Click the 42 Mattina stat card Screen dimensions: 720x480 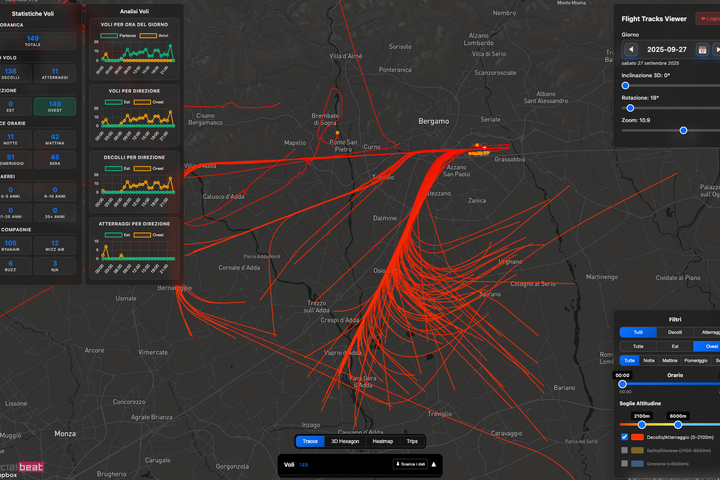(x=55, y=139)
